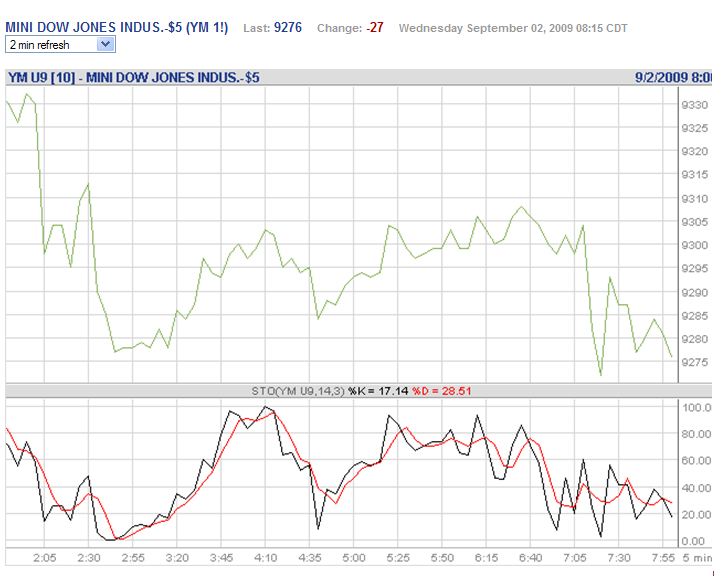Open the 2 min refresh dropdown
This screenshot has height=576, width=714.
click(60, 45)
